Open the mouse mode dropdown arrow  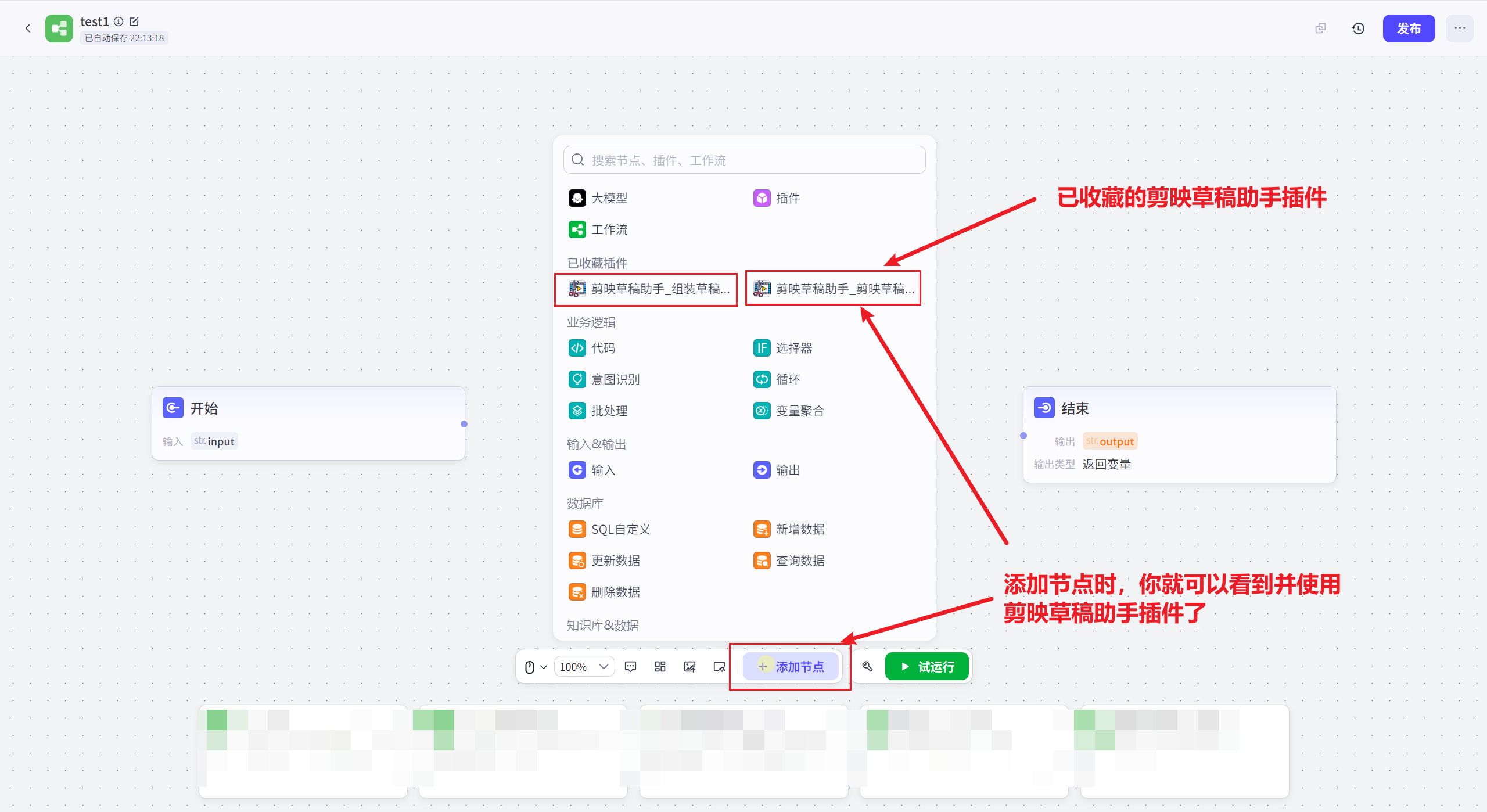[544, 666]
